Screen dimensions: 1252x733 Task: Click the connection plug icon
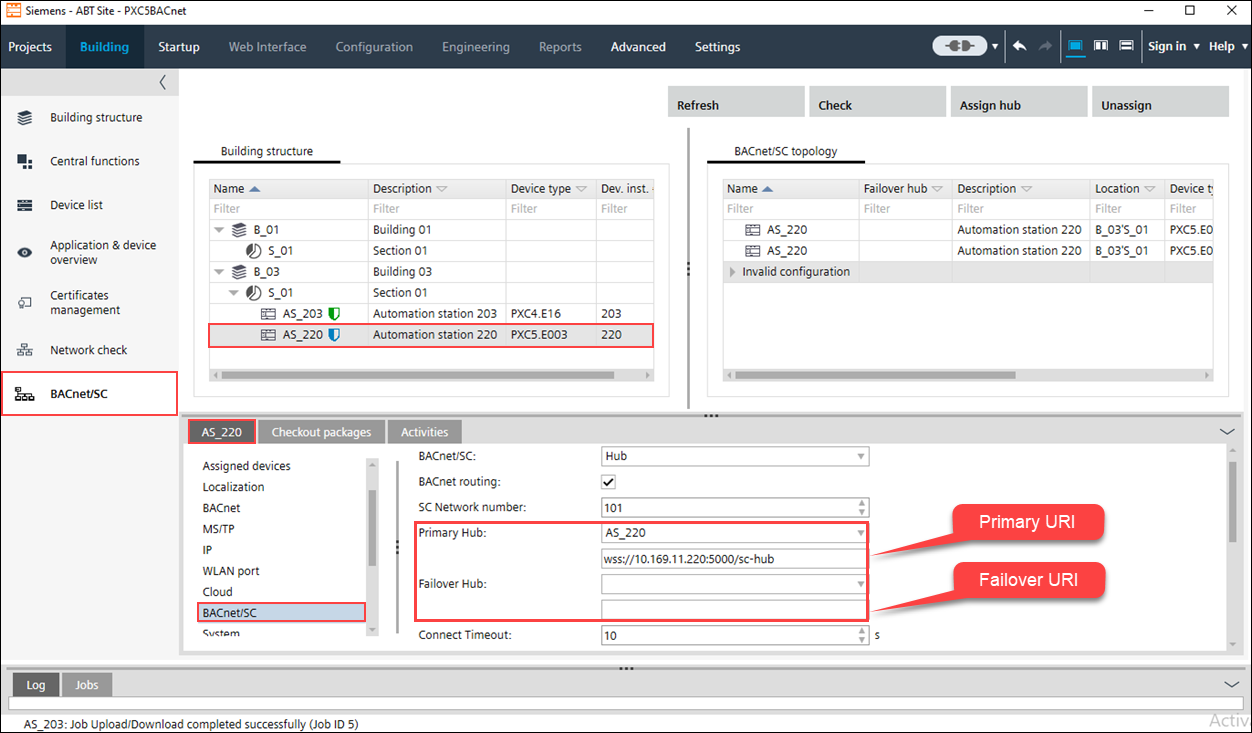pos(959,47)
